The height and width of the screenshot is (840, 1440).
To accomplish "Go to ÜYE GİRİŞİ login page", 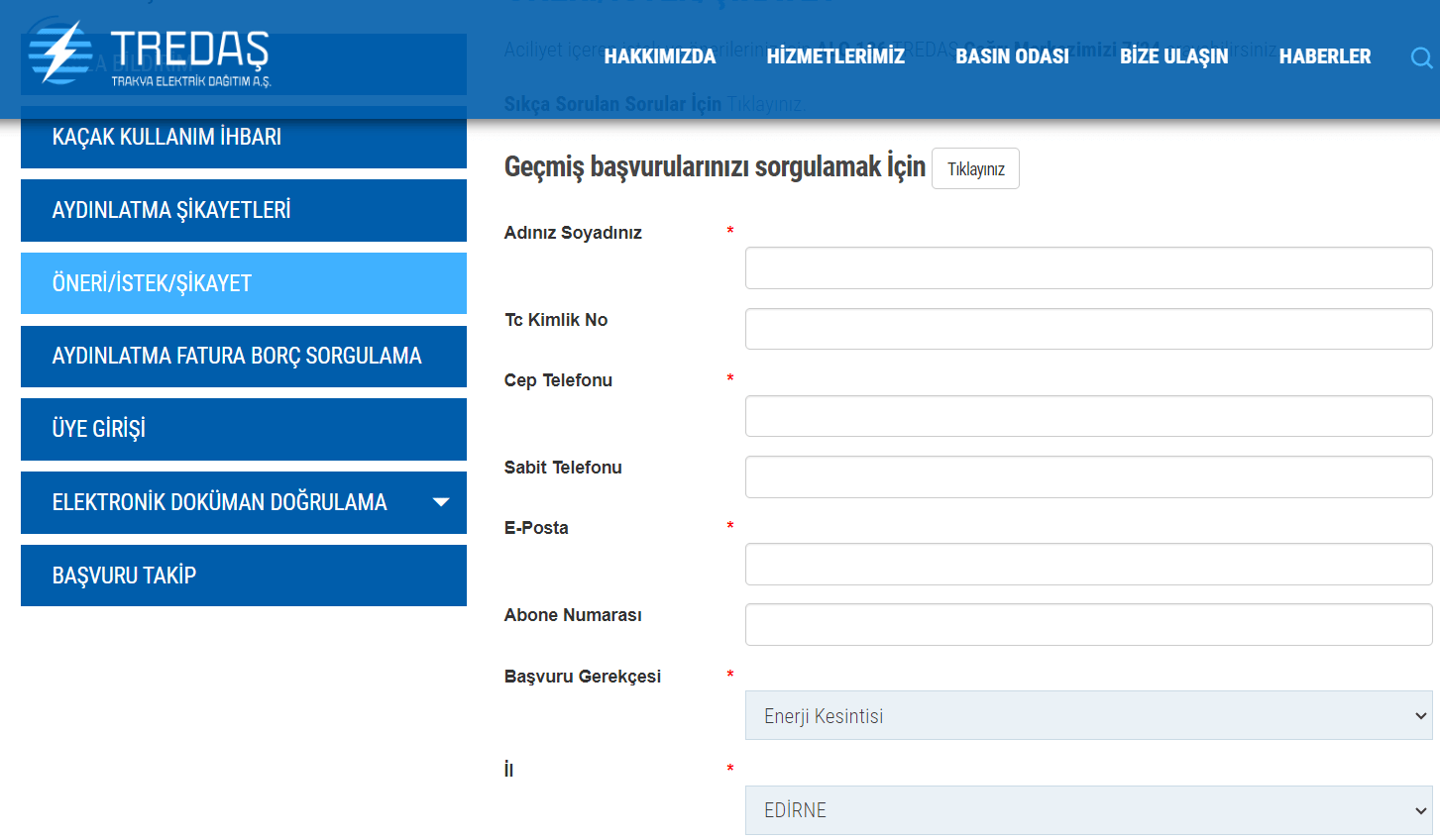I will pos(243,429).
